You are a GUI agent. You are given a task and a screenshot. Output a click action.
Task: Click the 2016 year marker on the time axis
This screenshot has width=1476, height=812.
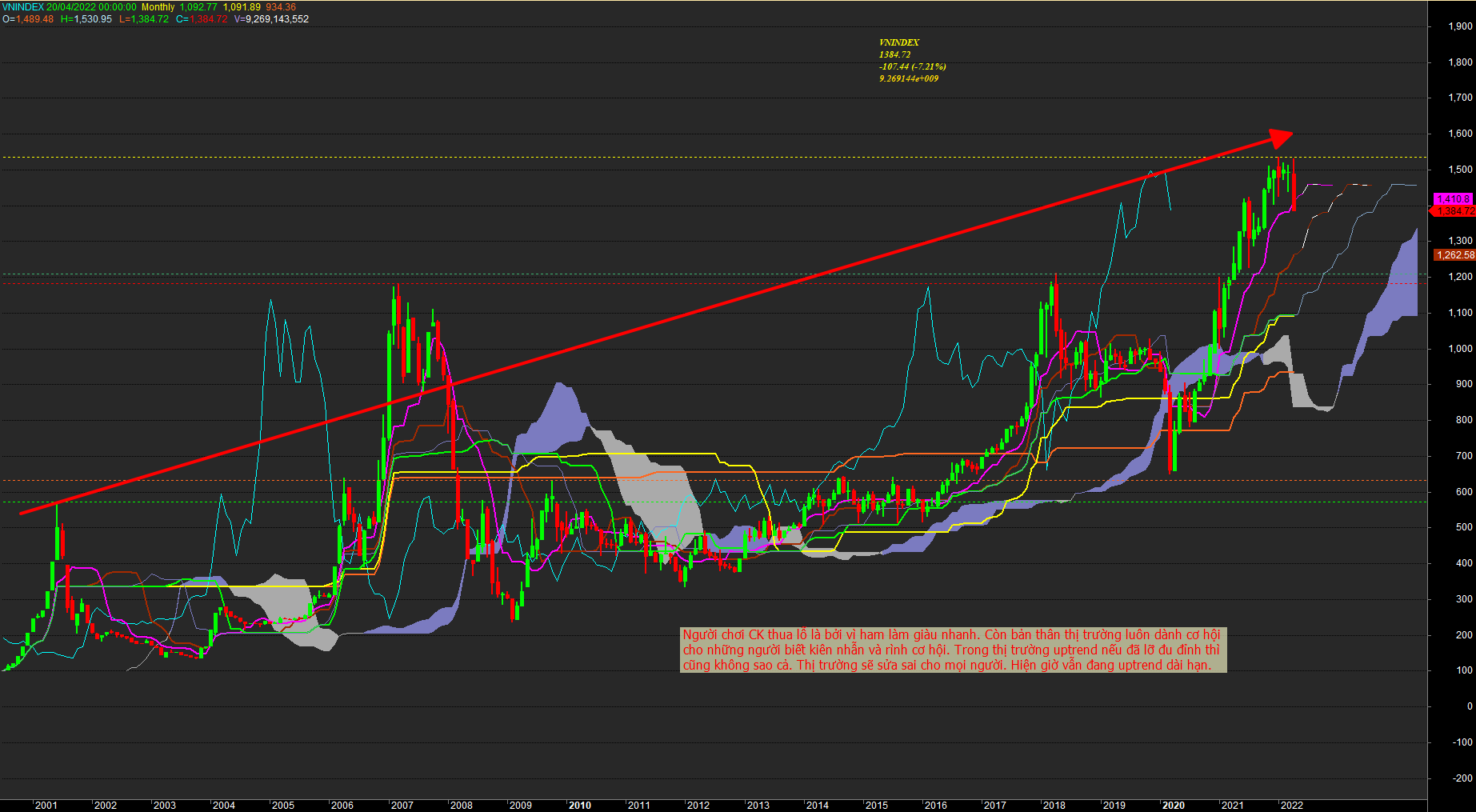click(936, 806)
